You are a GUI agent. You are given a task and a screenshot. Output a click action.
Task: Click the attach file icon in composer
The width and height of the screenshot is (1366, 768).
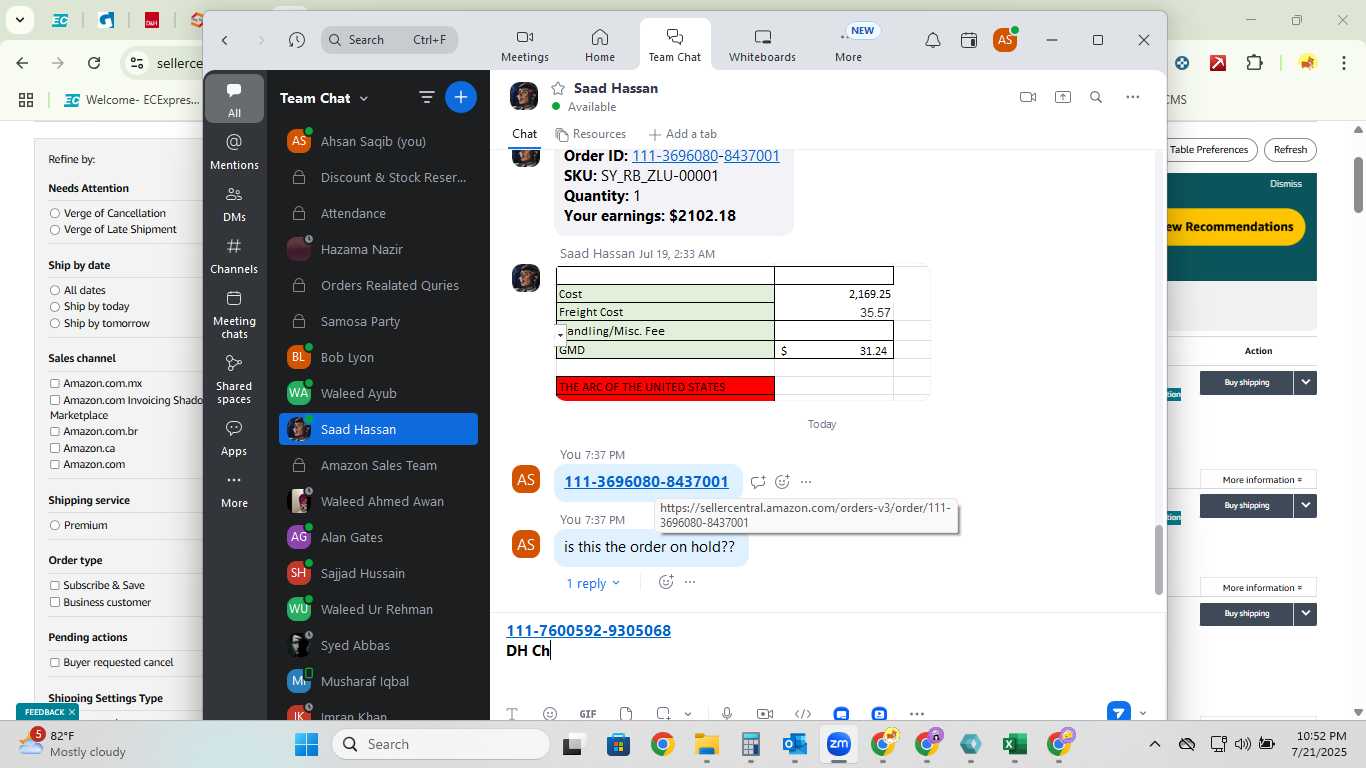[626, 714]
